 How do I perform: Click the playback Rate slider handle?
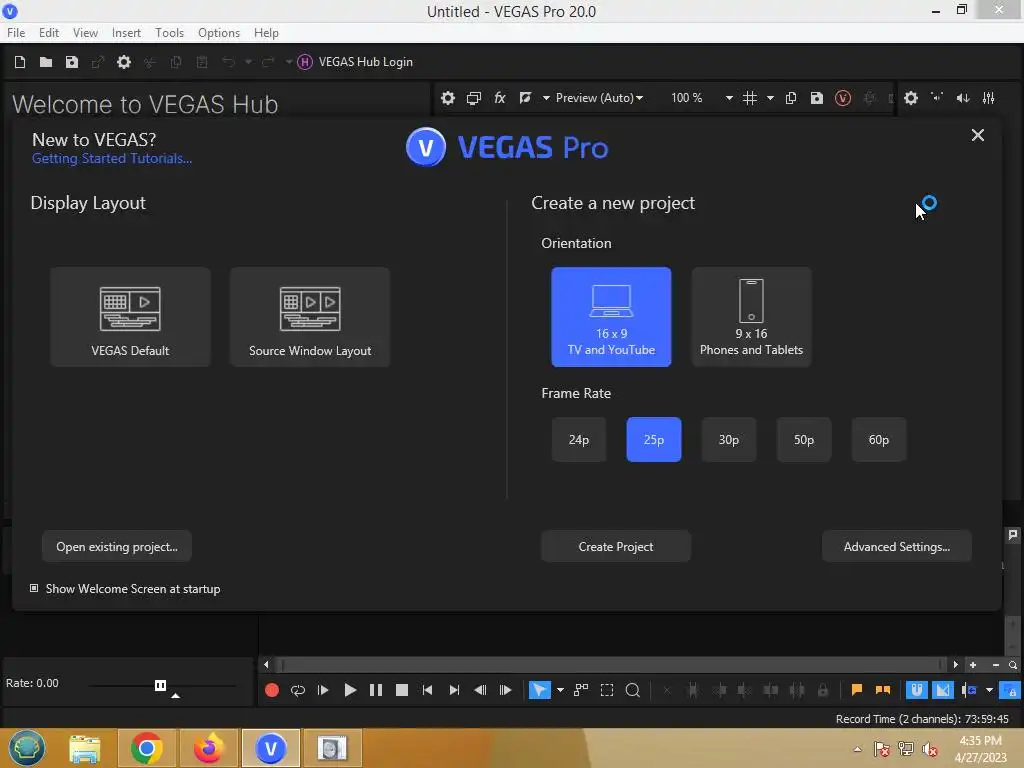click(x=161, y=685)
